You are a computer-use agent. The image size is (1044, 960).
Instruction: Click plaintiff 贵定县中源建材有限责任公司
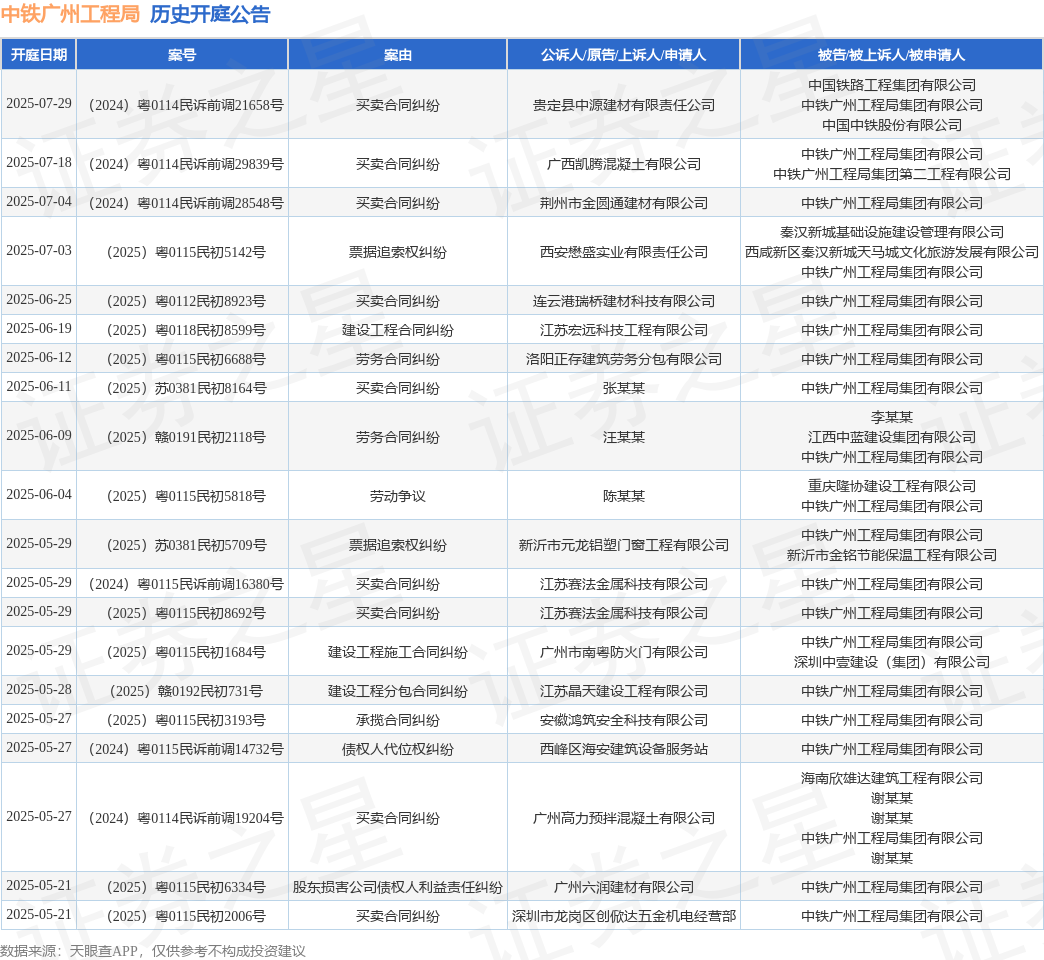pos(623,105)
